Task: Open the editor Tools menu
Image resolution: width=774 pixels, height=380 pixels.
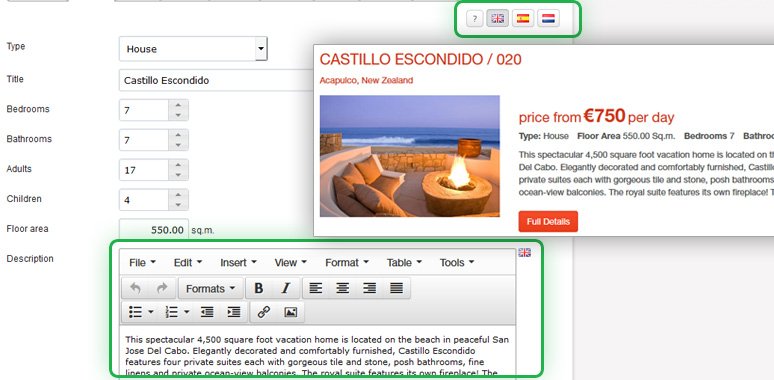Action: point(457,263)
